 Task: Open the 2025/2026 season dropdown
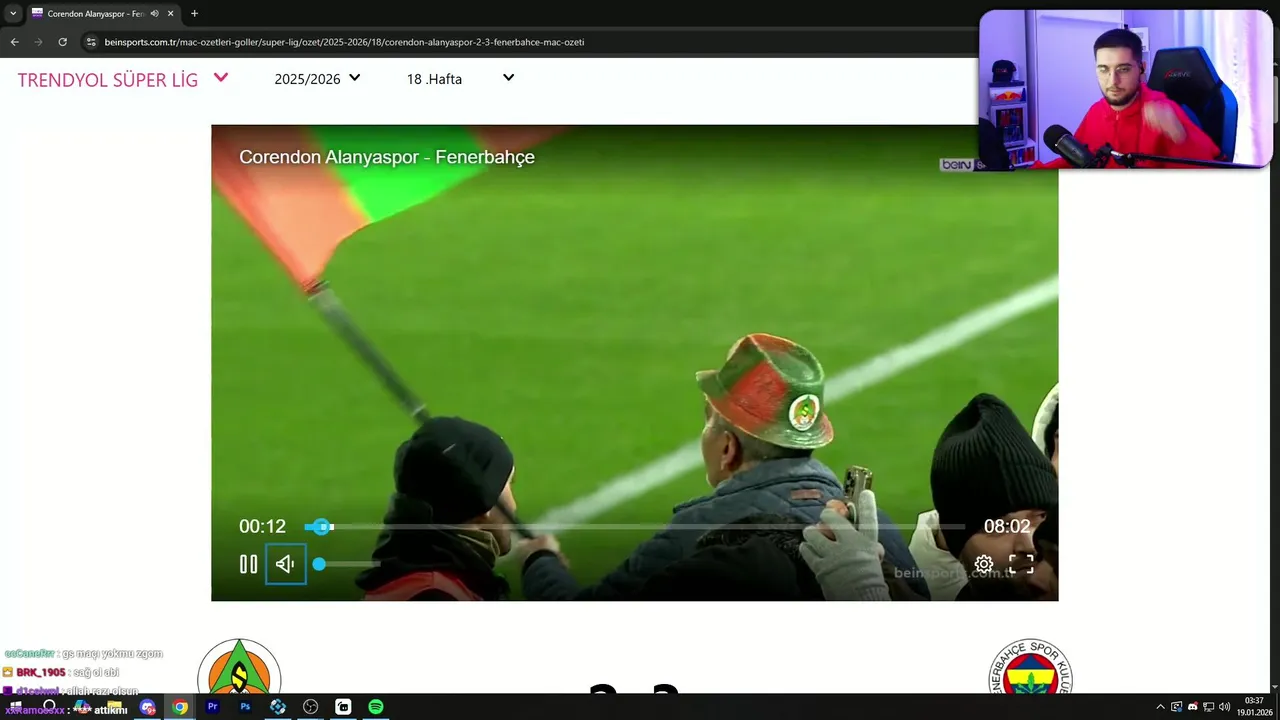[317, 79]
